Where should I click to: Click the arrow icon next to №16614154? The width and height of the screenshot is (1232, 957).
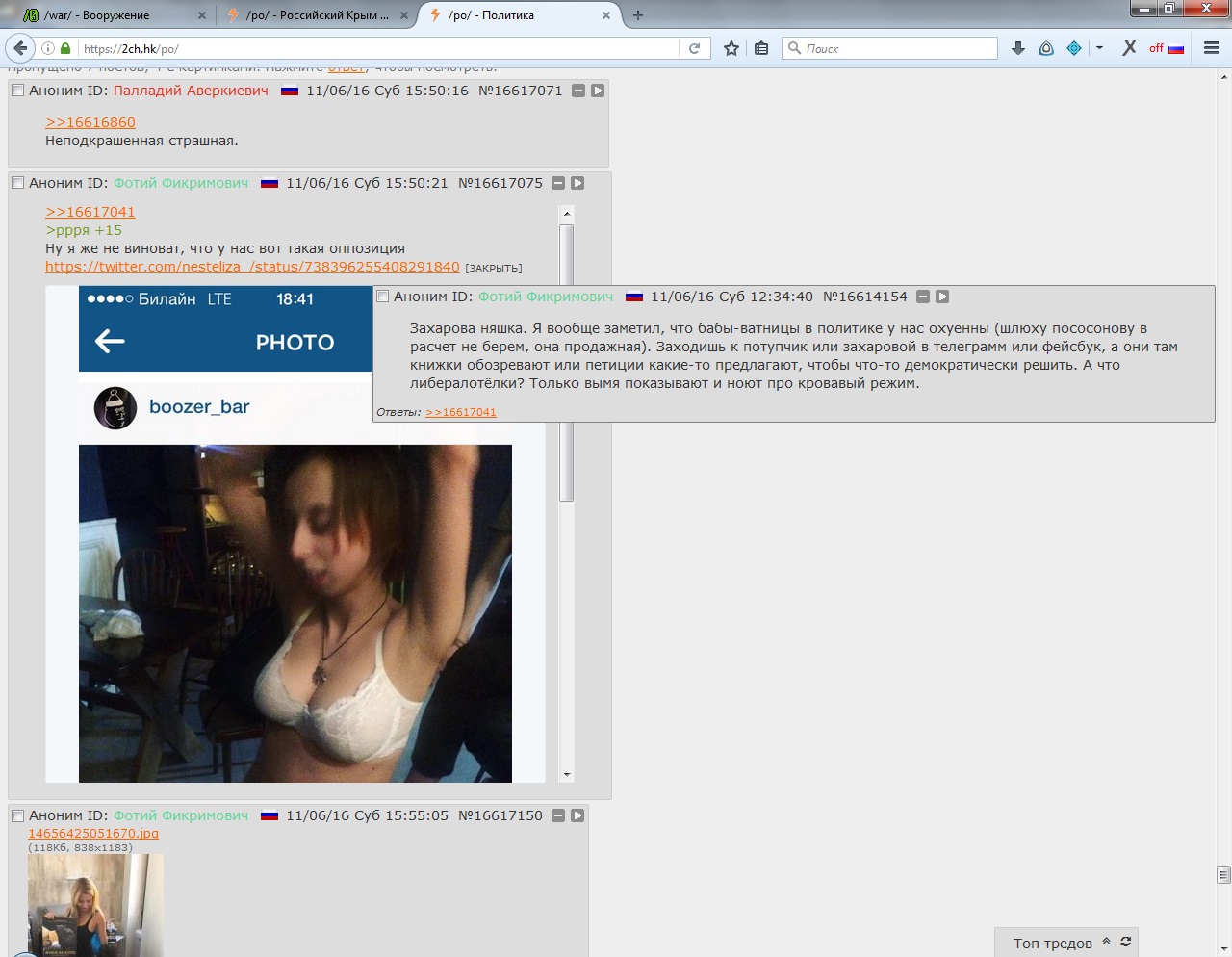tap(942, 297)
